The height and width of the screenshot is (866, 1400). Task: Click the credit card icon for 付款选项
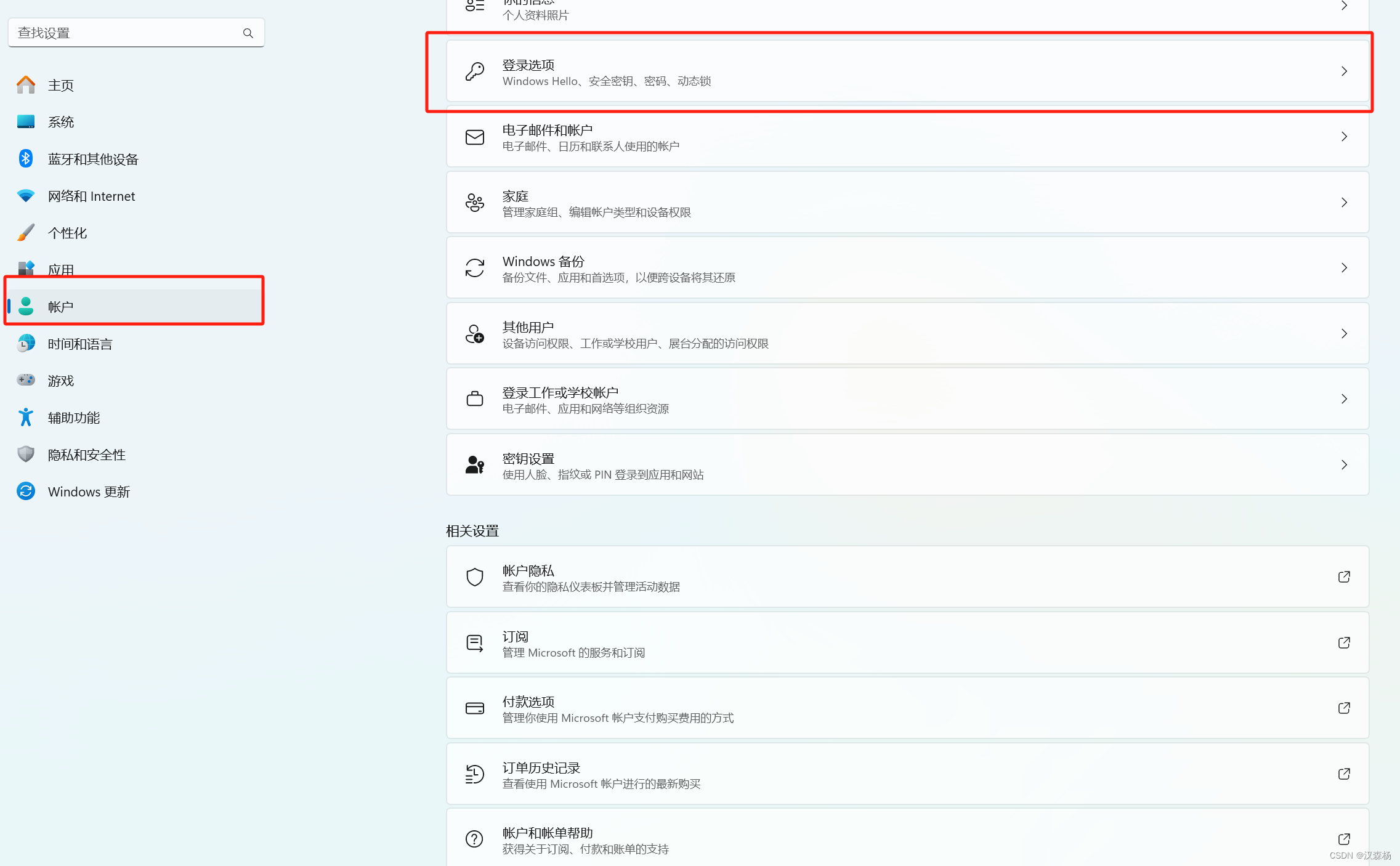click(x=474, y=708)
